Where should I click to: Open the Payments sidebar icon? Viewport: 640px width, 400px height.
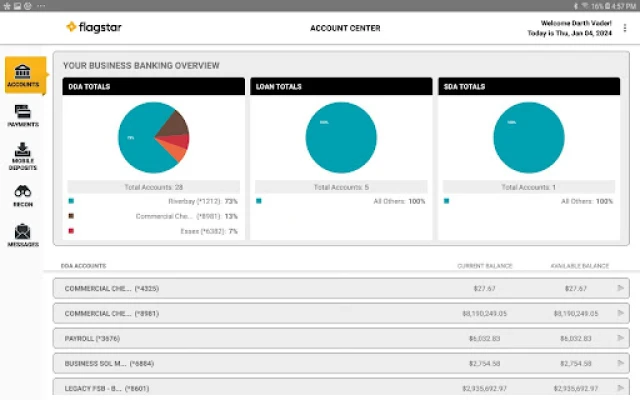23,116
